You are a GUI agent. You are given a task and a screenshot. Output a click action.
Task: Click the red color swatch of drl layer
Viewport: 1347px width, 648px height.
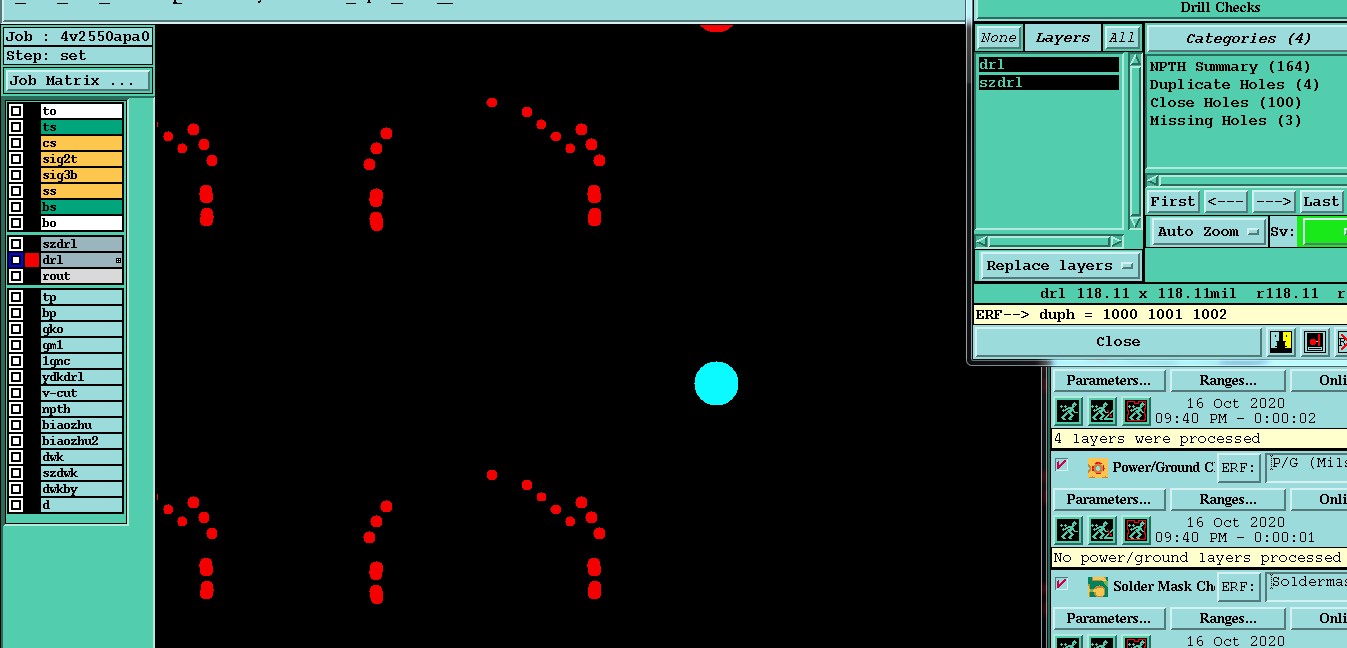point(32,260)
